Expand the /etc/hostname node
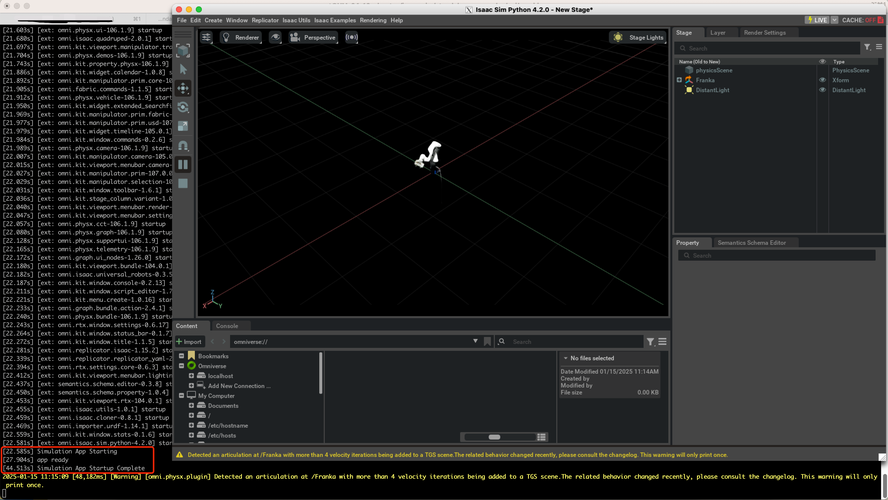 click(x=191, y=425)
